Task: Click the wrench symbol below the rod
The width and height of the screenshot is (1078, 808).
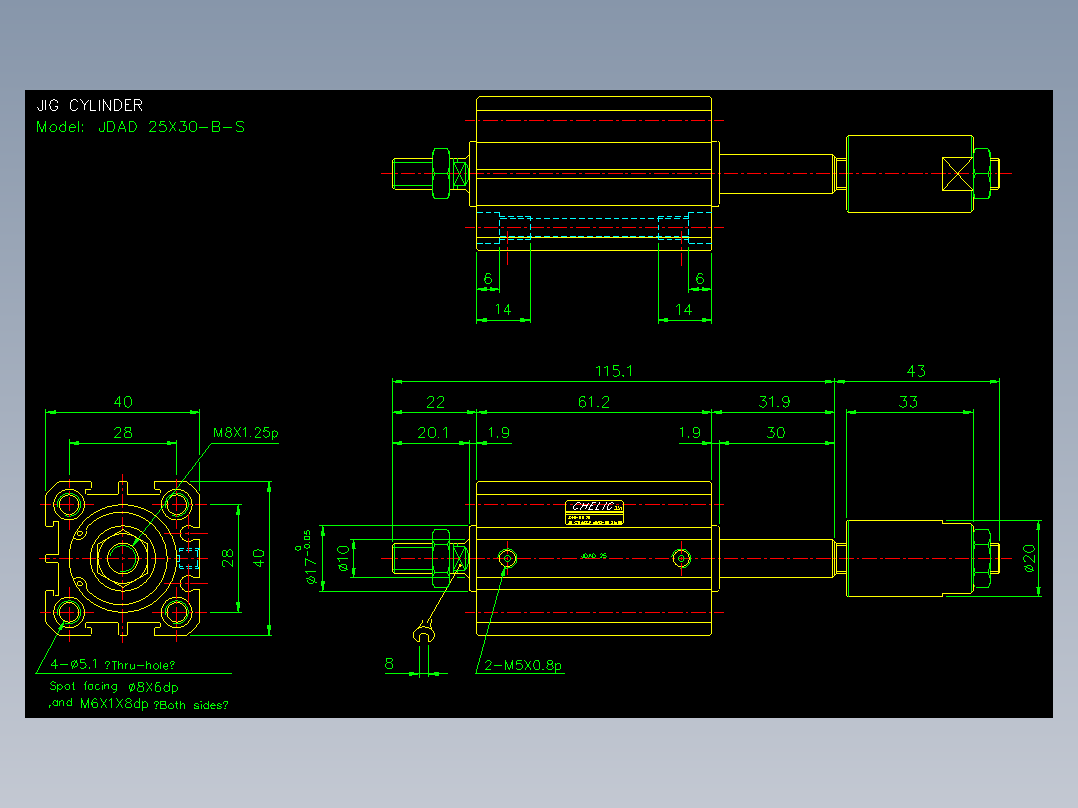Action: pos(424,632)
